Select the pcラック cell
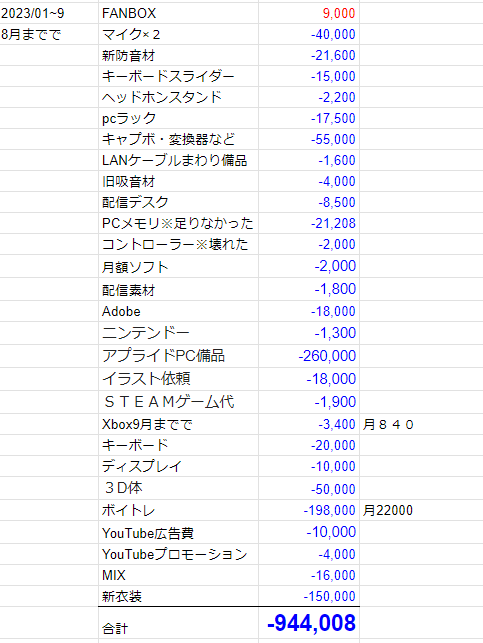 (178, 118)
